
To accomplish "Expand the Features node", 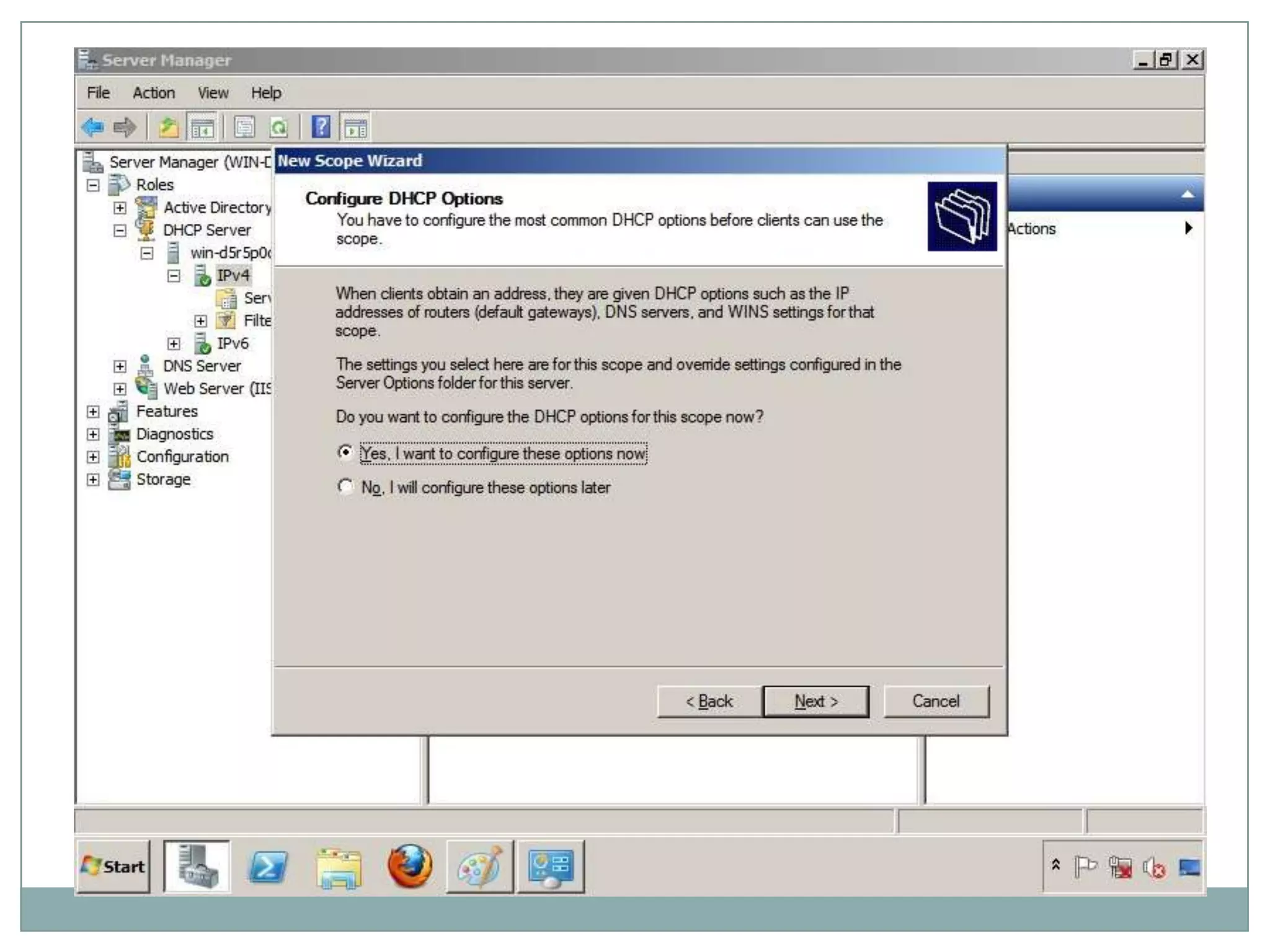I will click(x=93, y=412).
